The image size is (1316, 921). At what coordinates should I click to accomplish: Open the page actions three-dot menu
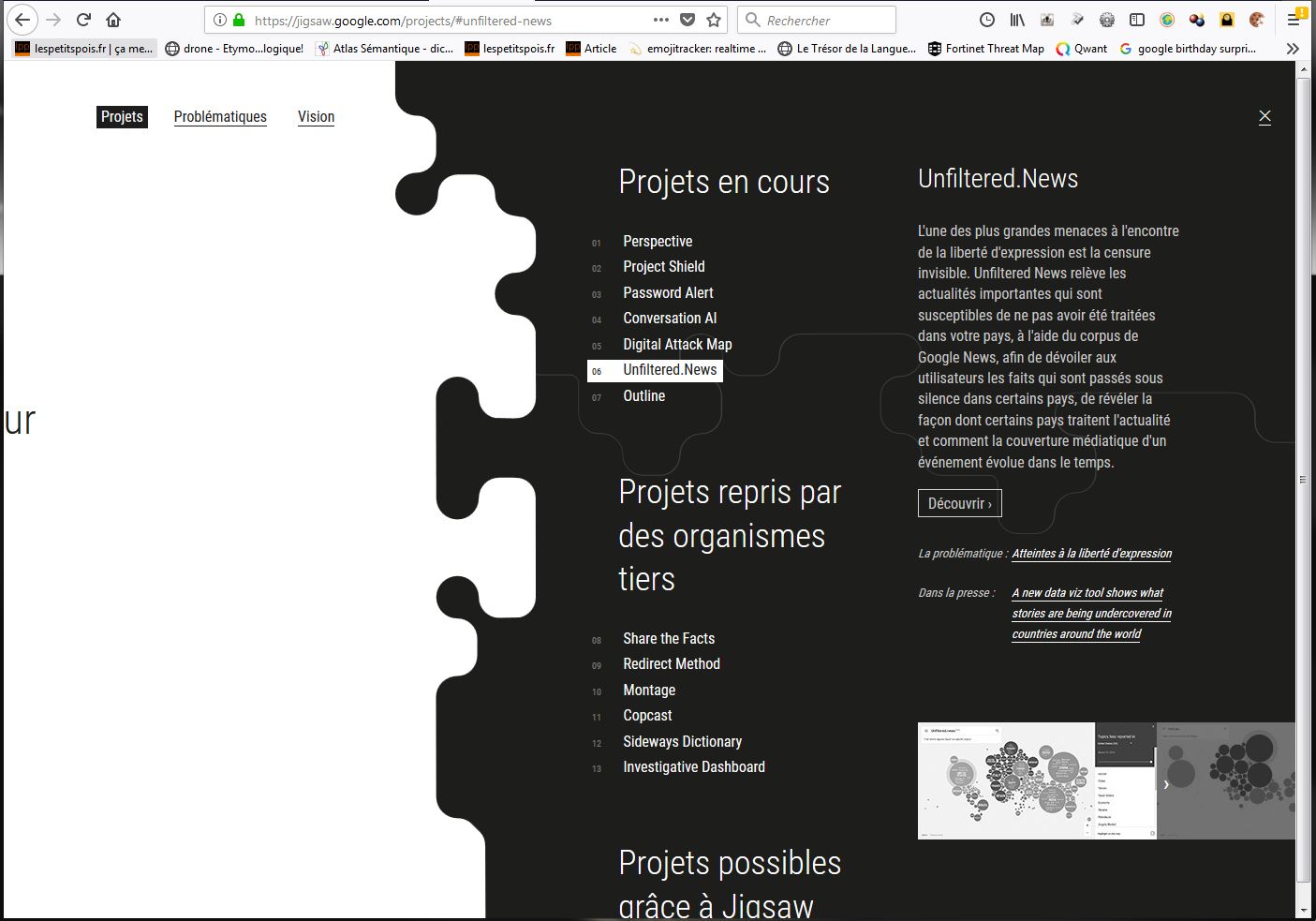coord(661,20)
